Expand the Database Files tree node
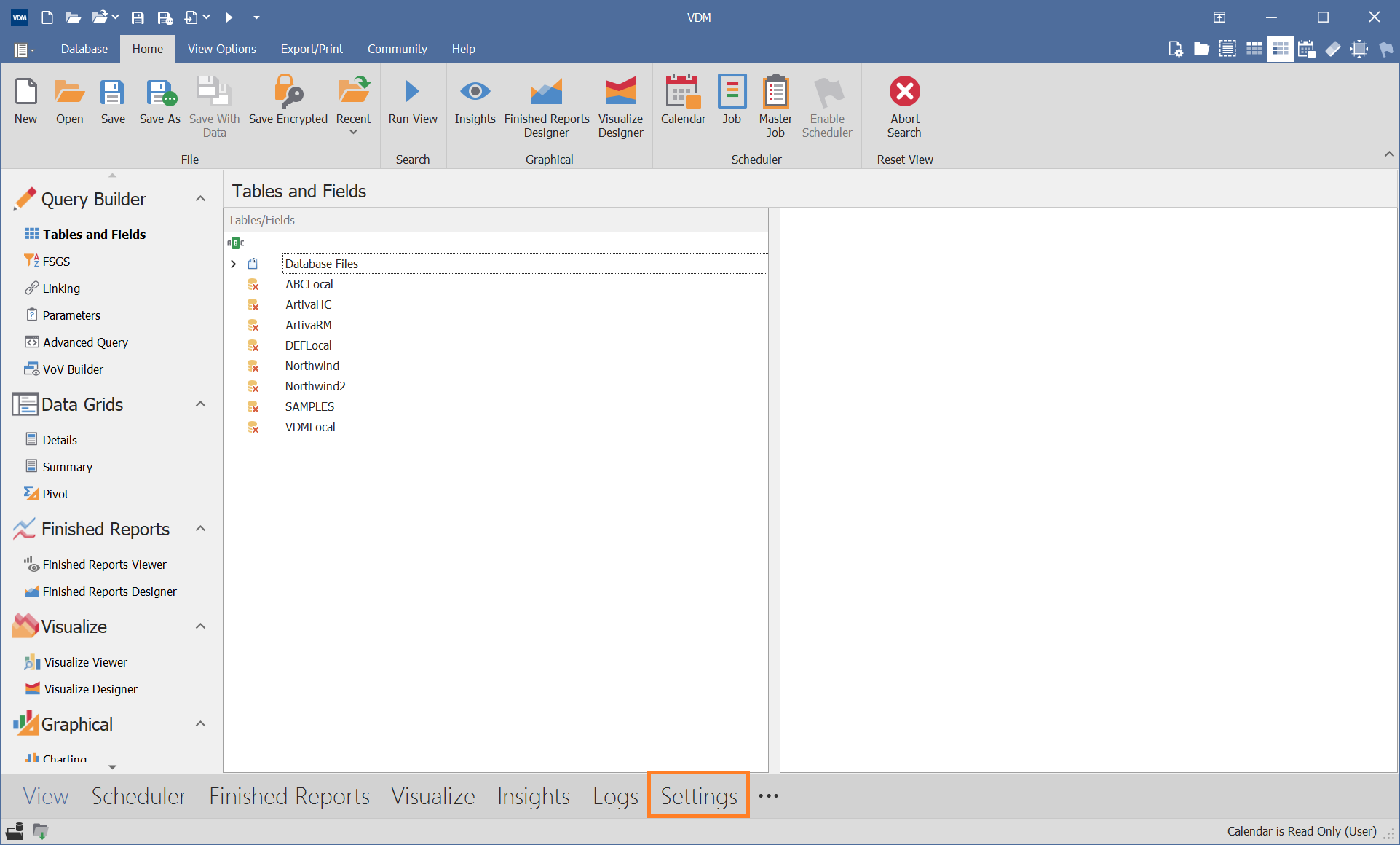This screenshot has height=845, width=1400. (x=233, y=264)
